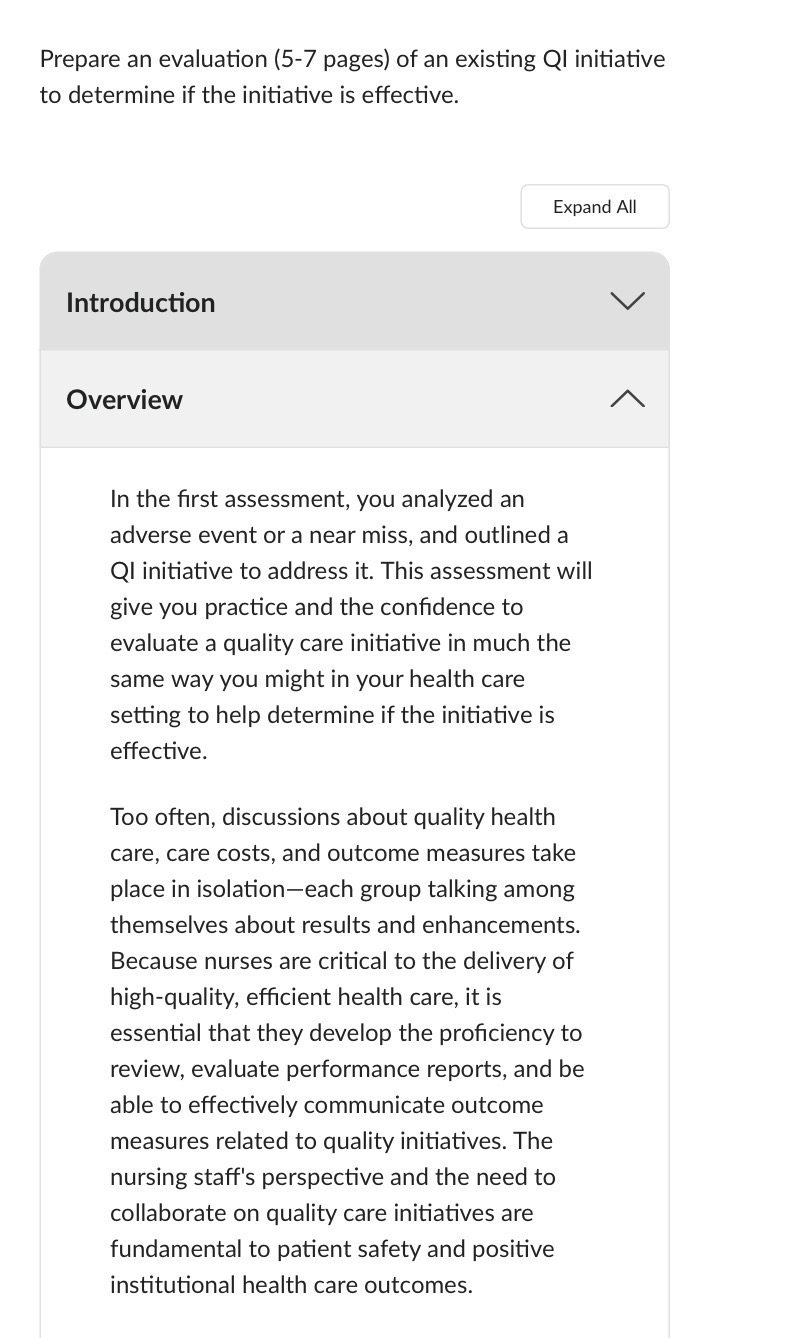The image size is (808, 1338).
Task: Expand the Introduction accordion section title
Action: [140, 303]
